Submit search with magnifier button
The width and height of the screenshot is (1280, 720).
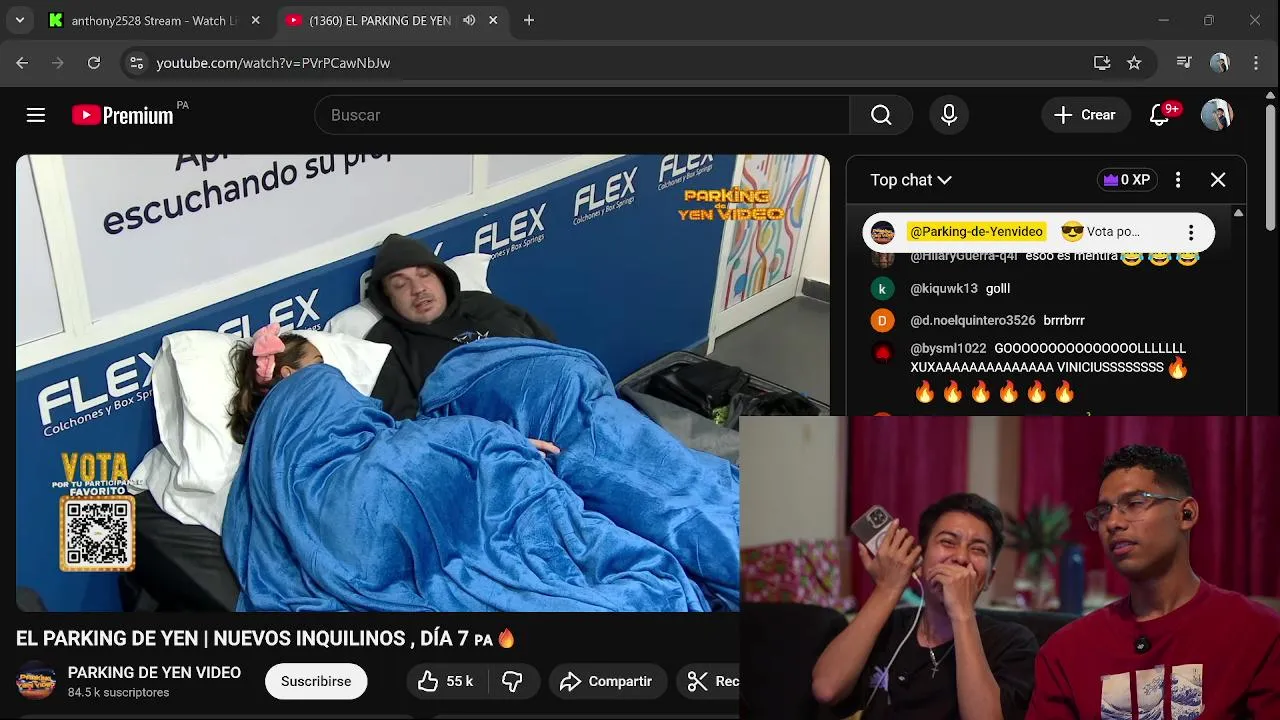click(x=881, y=115)
